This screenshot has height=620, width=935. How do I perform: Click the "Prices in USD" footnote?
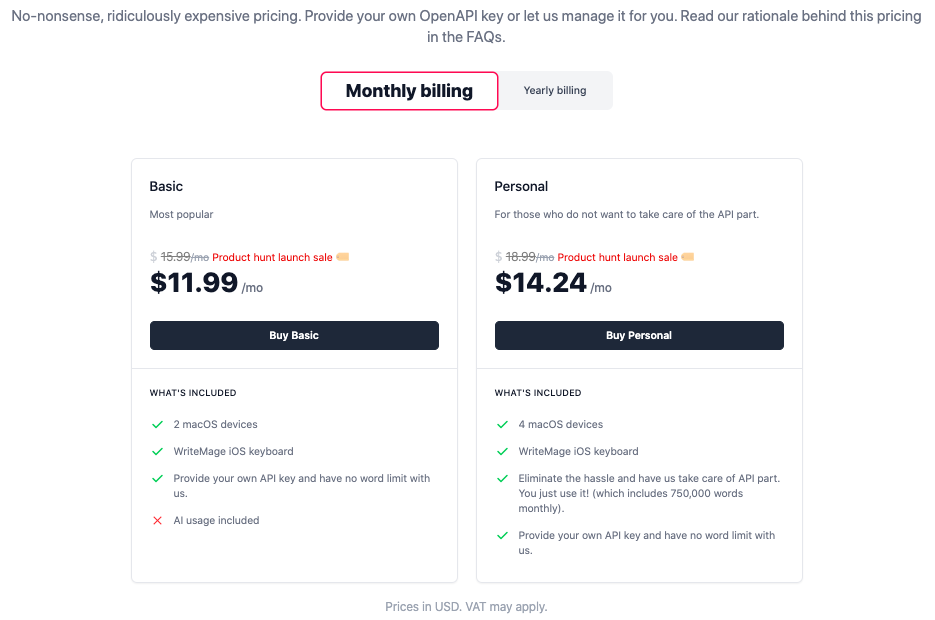coord(467,606)
